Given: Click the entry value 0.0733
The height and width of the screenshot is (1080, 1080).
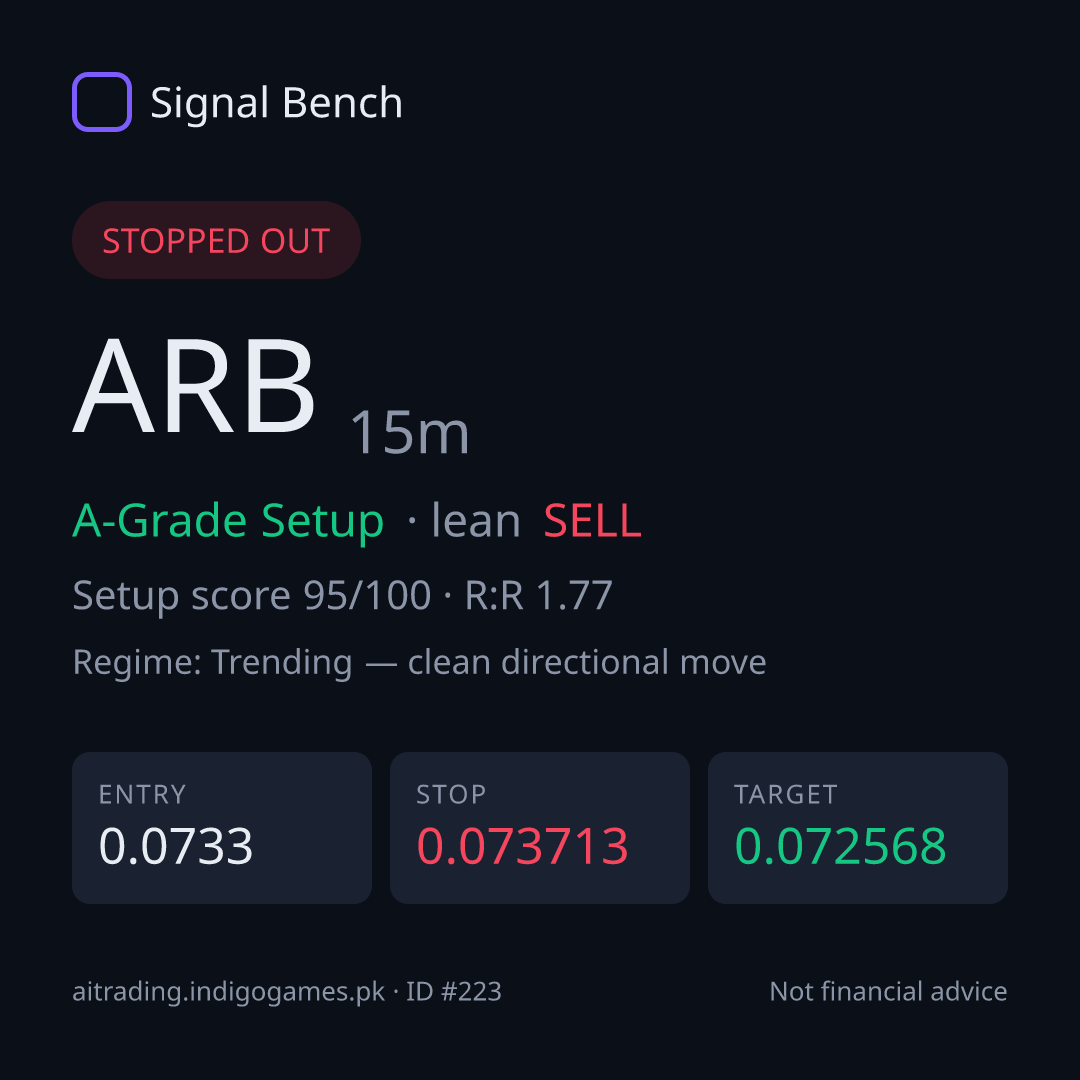Looking at the screenshot, I should [x=176, y=846].
